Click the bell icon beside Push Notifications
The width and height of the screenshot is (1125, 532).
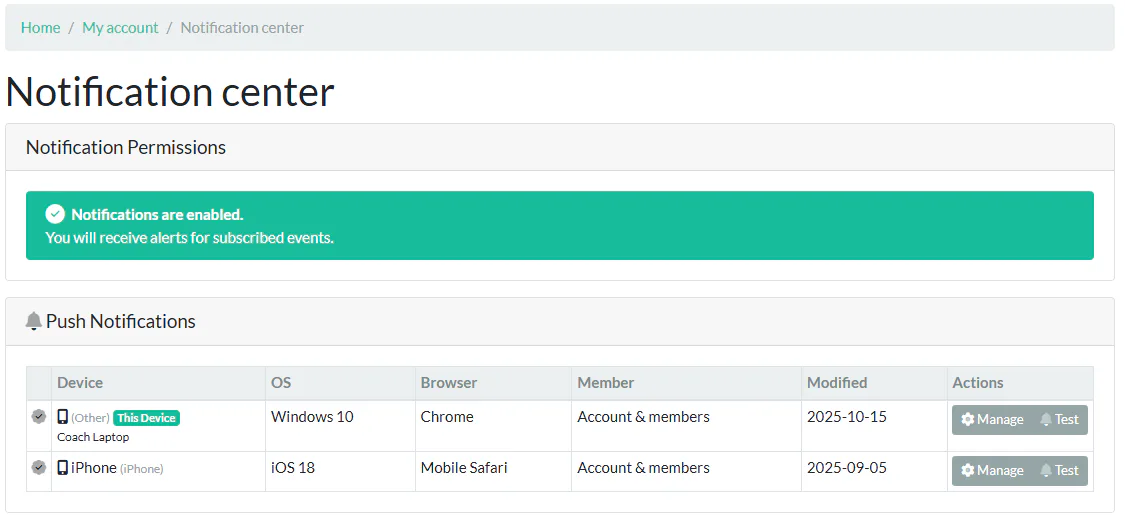click(x=33, y=321)
